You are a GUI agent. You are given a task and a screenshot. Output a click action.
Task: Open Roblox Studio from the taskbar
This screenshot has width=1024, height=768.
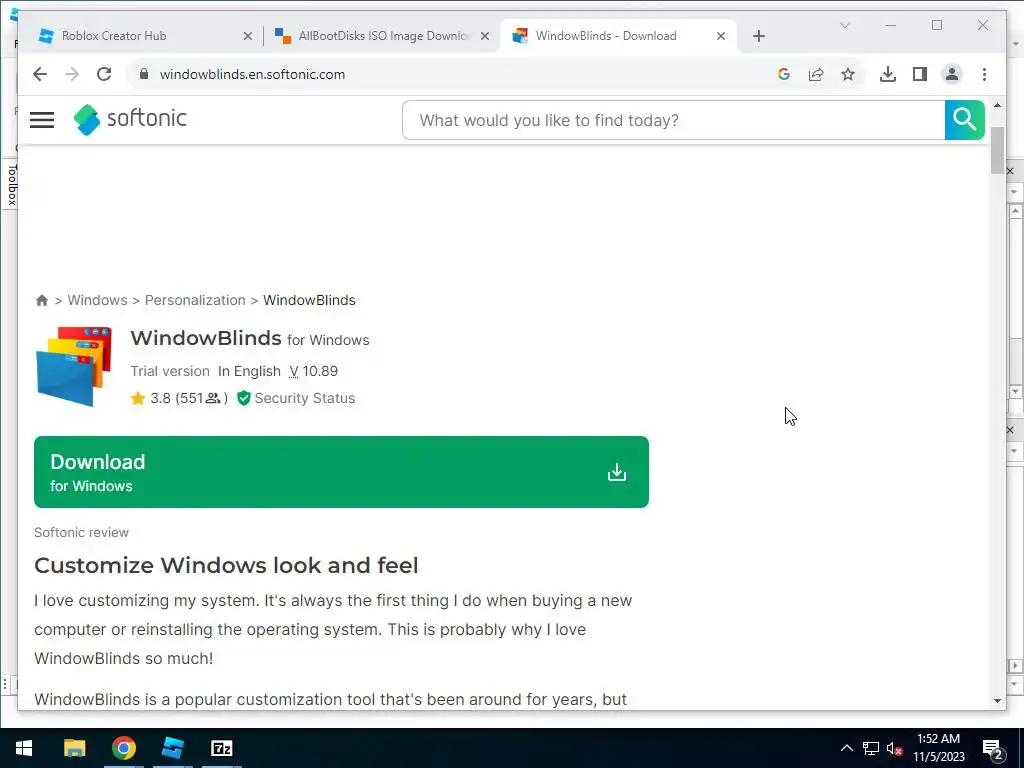[x=173, y=748]
